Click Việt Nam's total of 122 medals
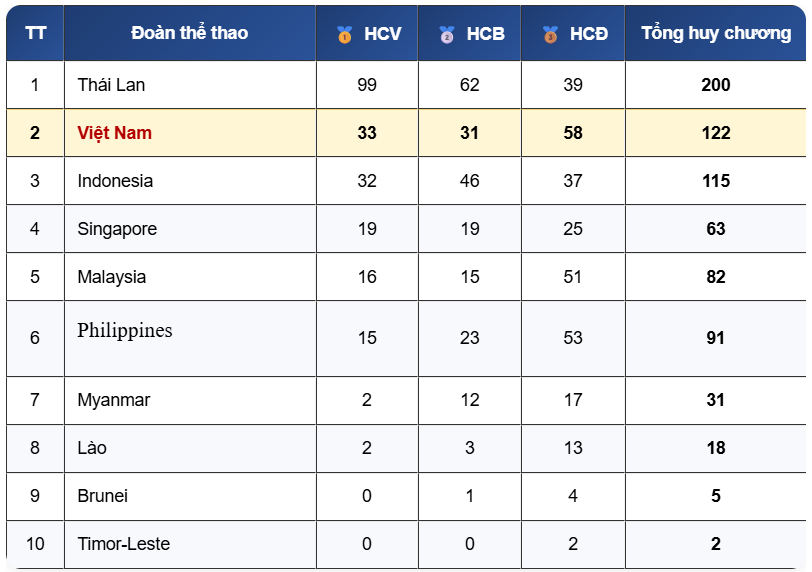This screenshot has height=572, width=812. coord(716,133)
